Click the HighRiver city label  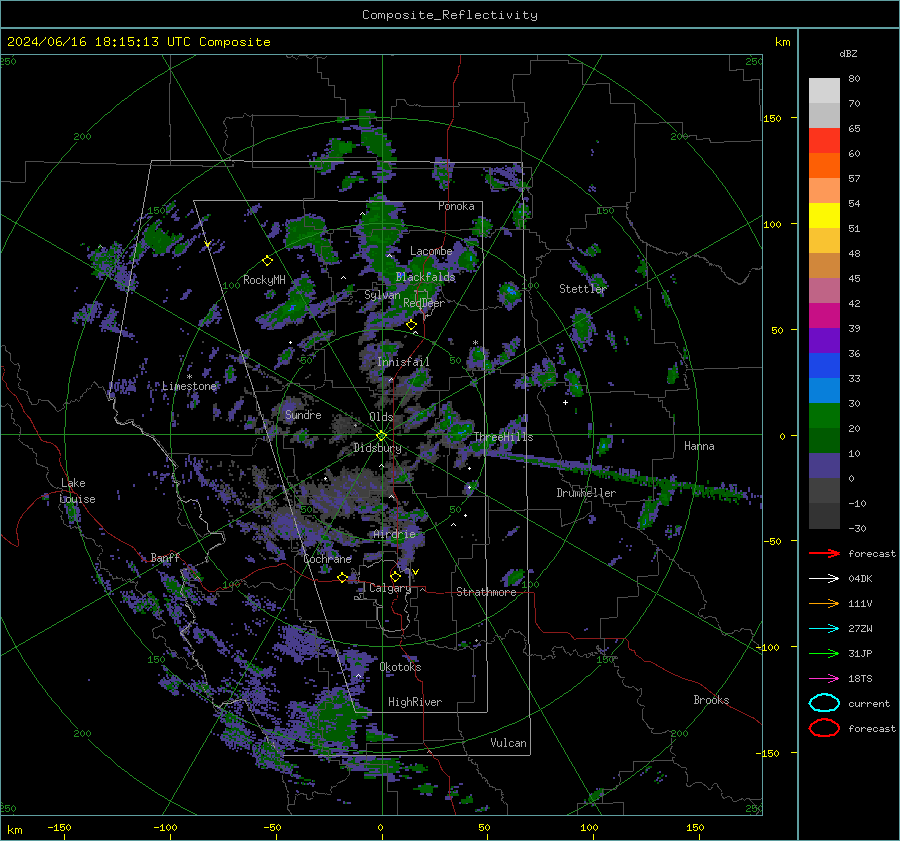[415, 702]
